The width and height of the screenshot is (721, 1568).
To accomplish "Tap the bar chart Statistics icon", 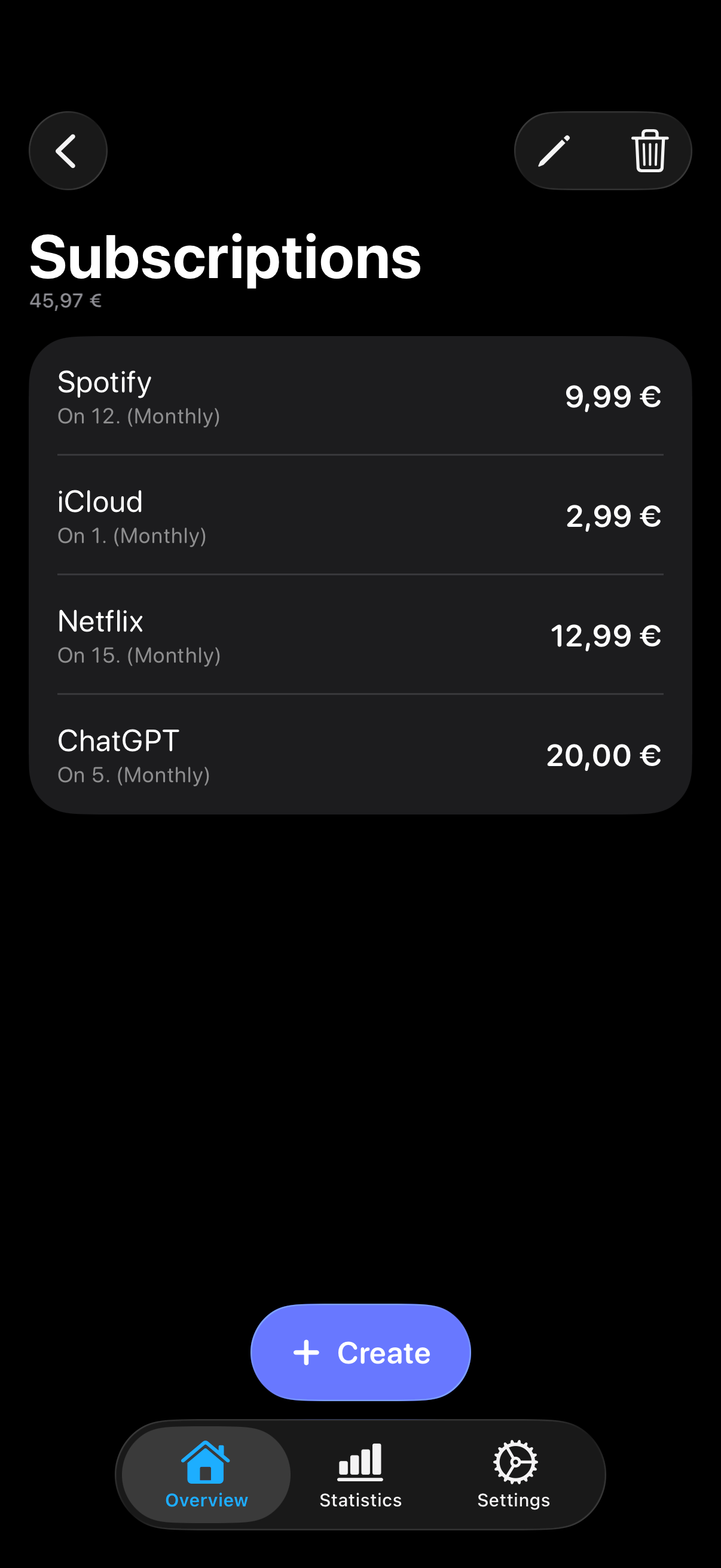I will tap(360, 1462).
